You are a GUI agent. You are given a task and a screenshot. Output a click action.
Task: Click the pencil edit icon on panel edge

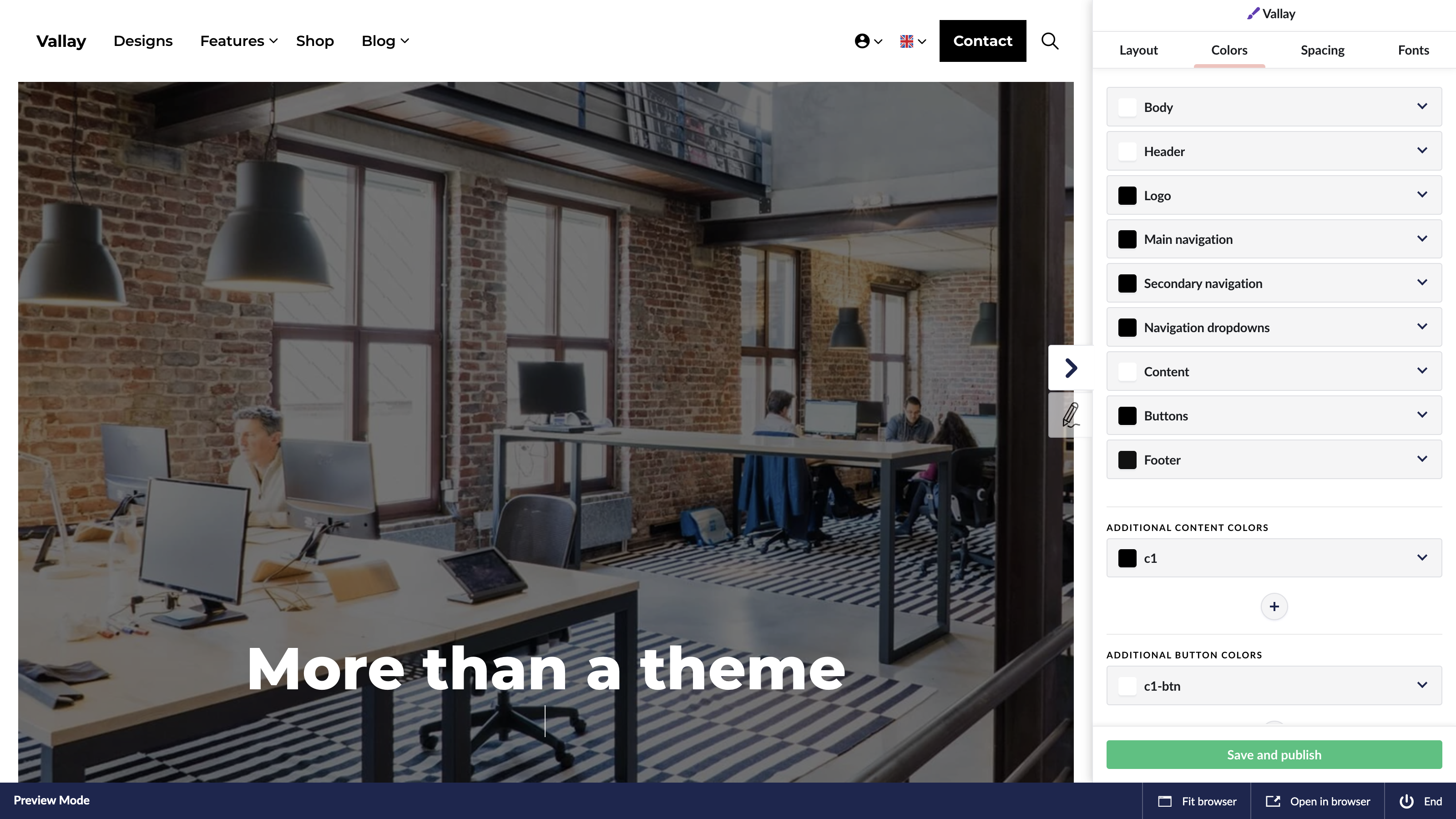tap(1071, 415)
